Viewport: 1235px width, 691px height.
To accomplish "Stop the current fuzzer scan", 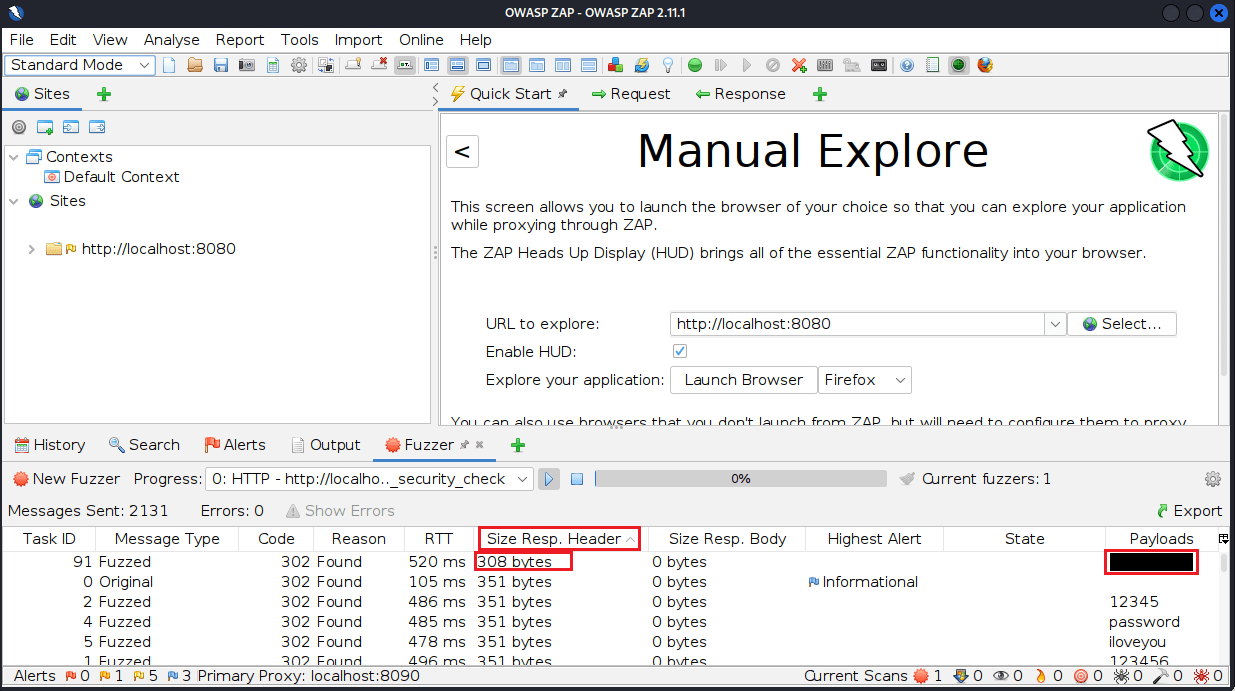I will point(577,479).
